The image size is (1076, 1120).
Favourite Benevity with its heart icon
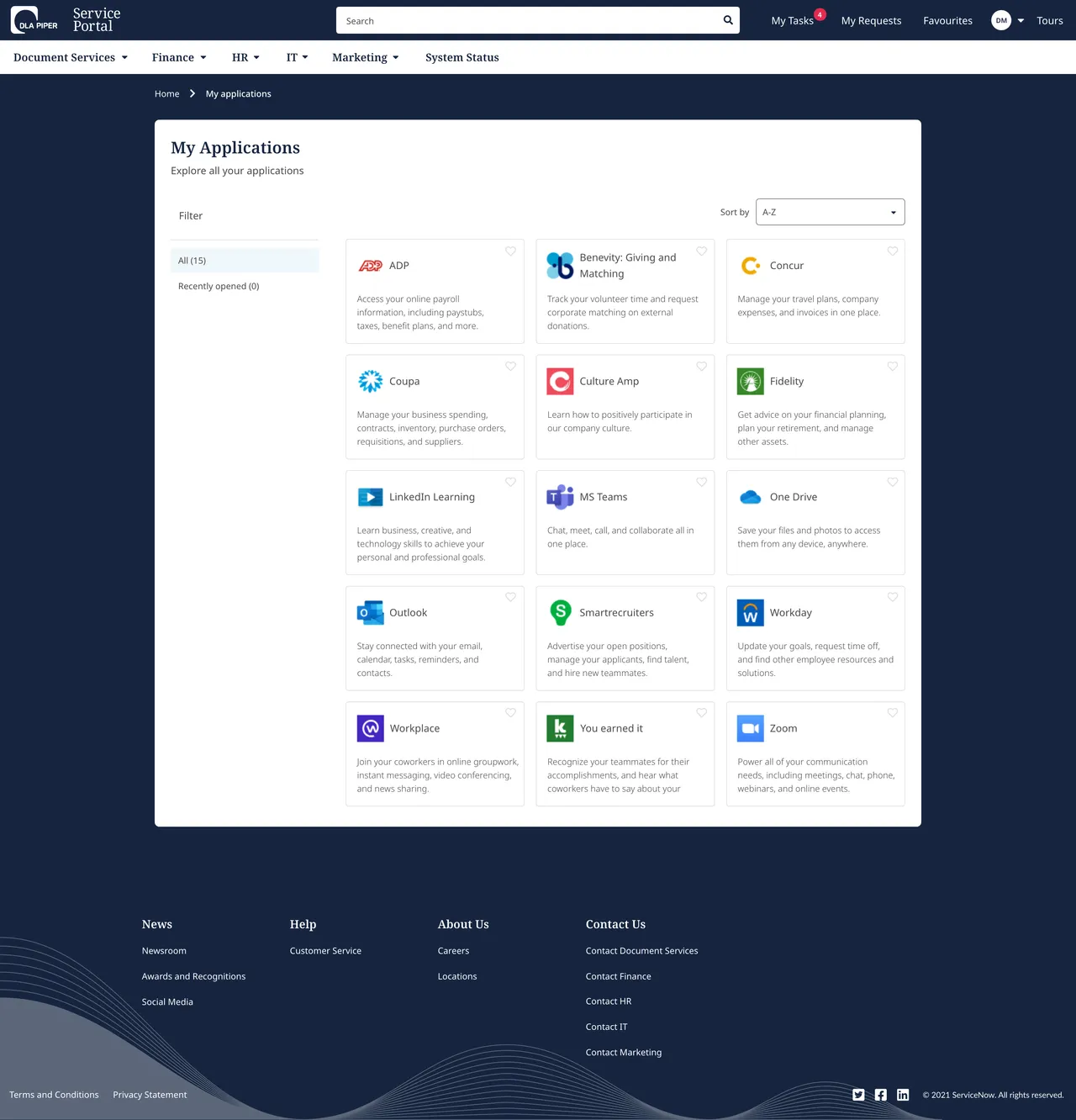tap(701, 251)
